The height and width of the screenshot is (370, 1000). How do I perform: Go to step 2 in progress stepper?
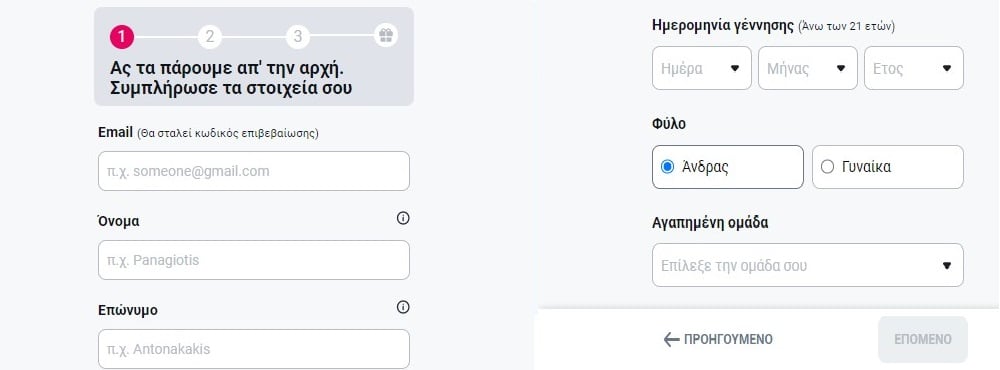(x=209, y=37)
